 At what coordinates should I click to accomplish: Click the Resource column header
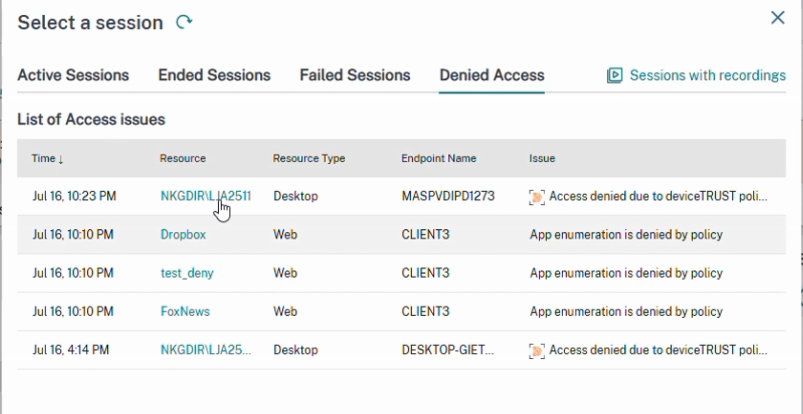click(x=183, y=158)
